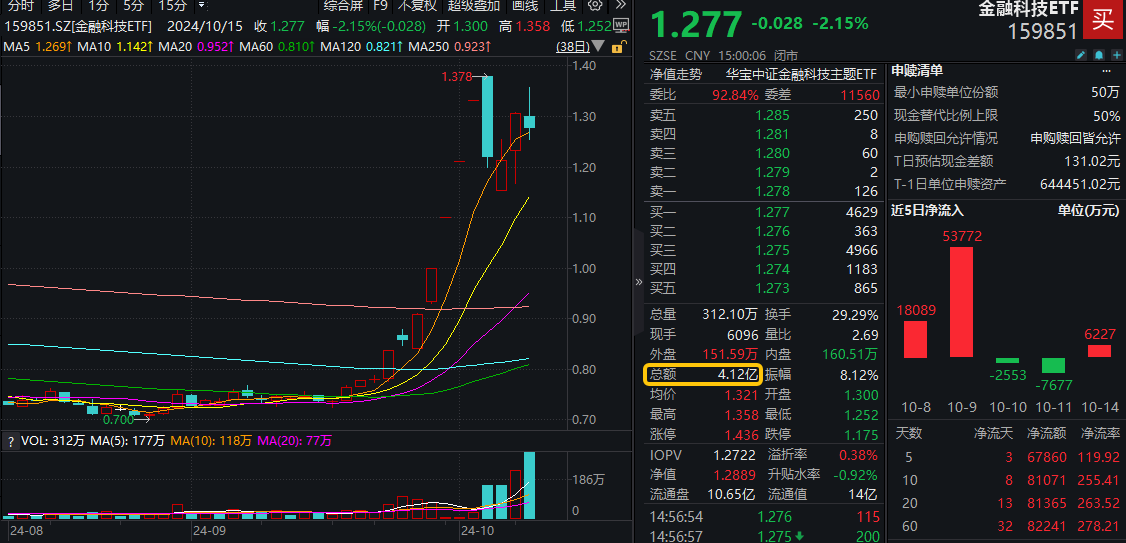This screenshot has height=543, width=1126.
Task: Click the 10-8 net inflow bar 18089
Action: coord(915,339)
